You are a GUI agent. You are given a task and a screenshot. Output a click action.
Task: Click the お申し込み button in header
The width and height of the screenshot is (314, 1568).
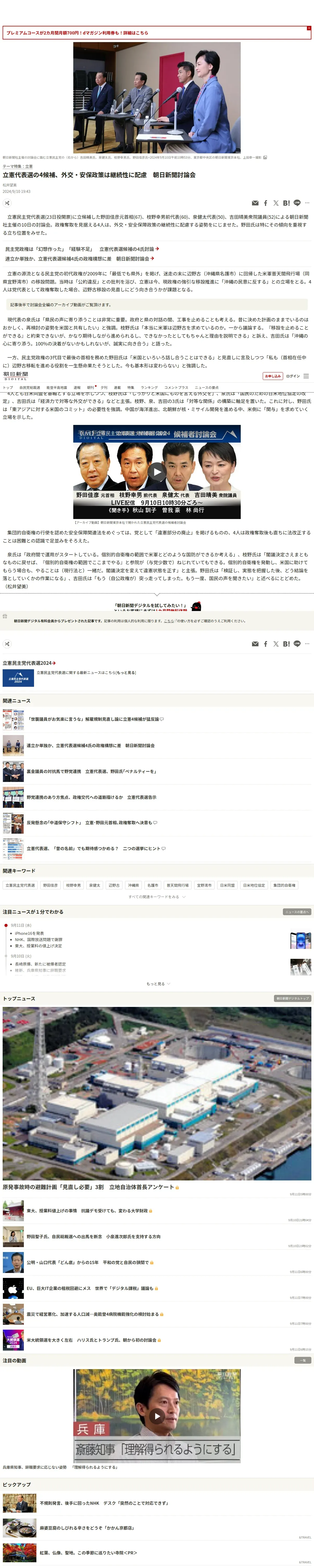pos(273,376)
